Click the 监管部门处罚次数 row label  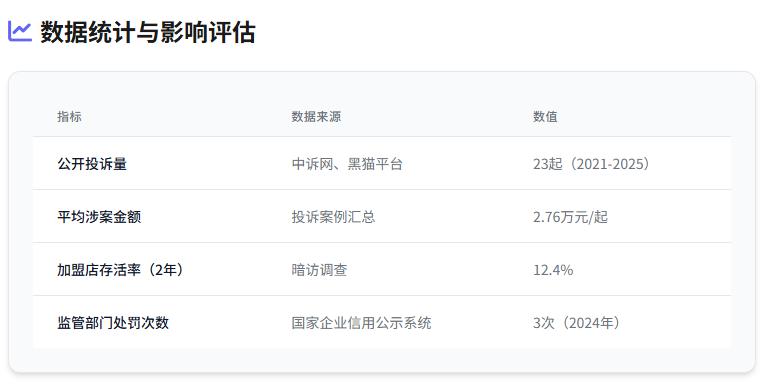point(113,323)
